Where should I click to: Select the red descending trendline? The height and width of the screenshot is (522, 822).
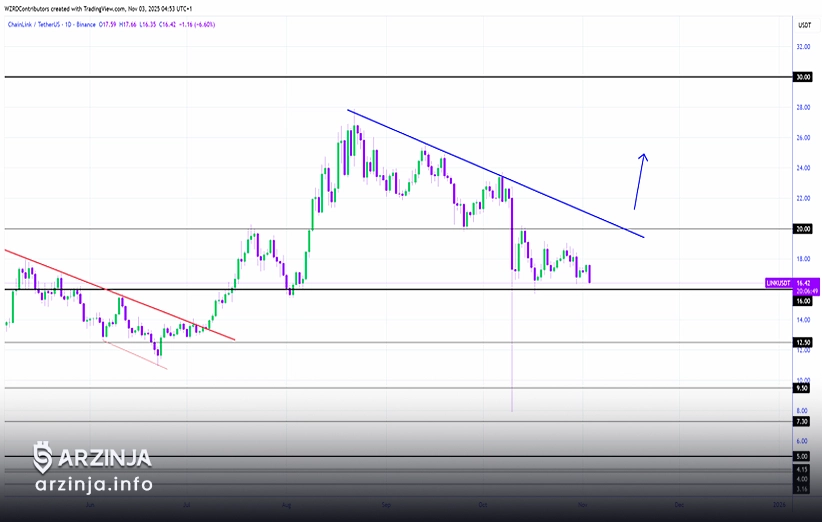coord(120,295)
